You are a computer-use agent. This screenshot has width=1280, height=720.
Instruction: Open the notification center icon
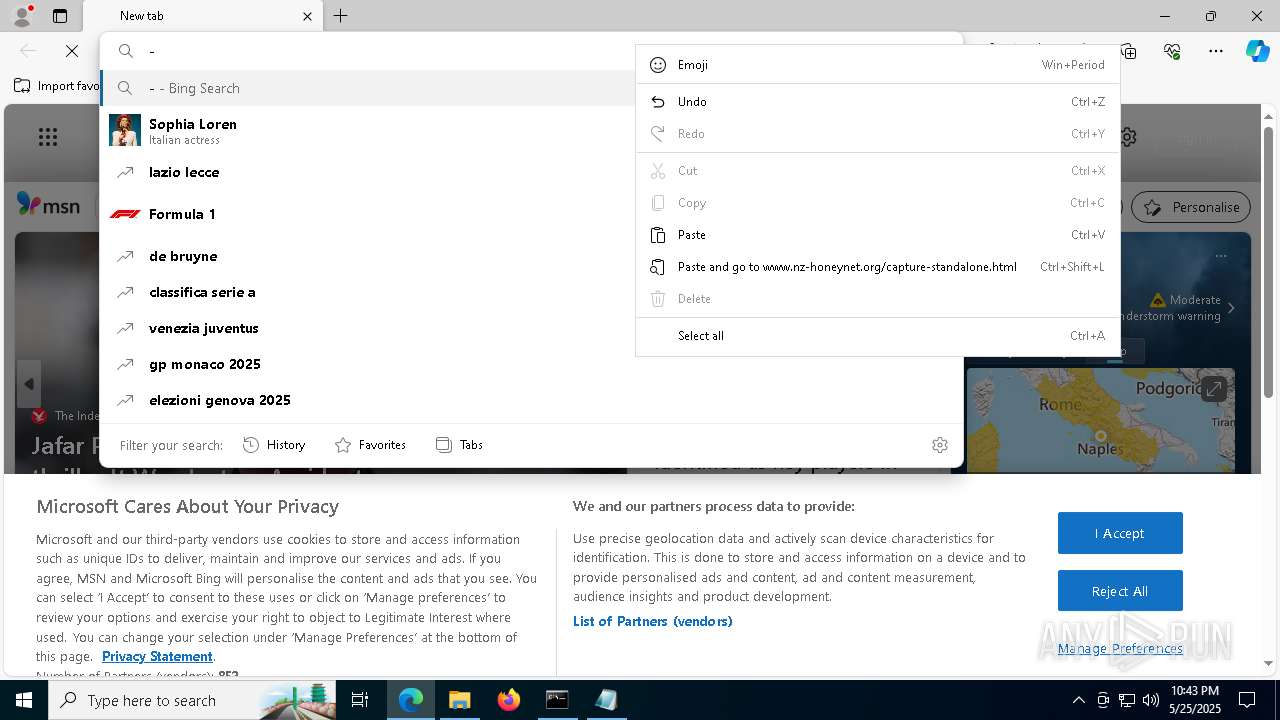tap(1247, 700)
